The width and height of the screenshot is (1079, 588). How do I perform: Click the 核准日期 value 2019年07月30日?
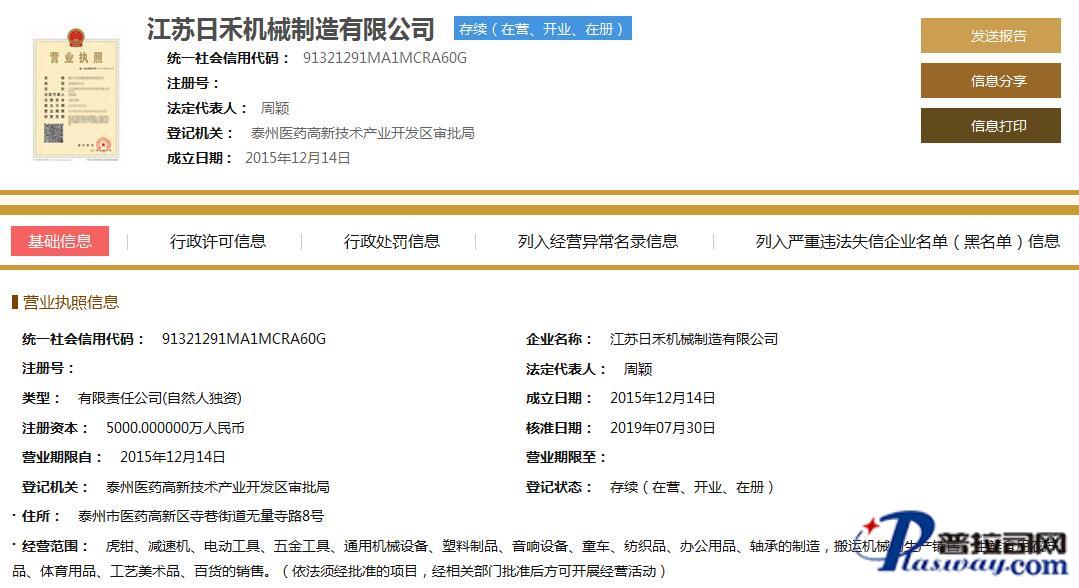pos(663,428)
